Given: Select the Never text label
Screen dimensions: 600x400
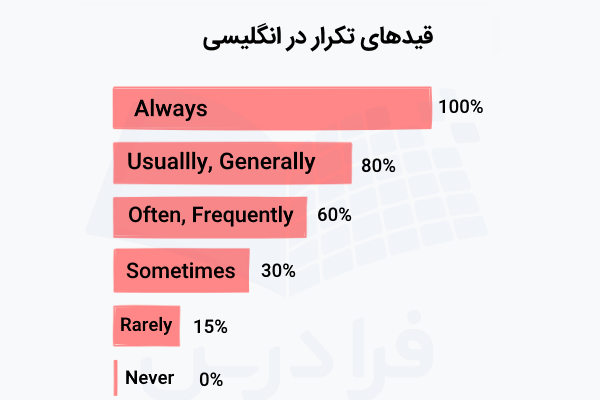Looking at the screenshot, I should (x=150, y=378).
